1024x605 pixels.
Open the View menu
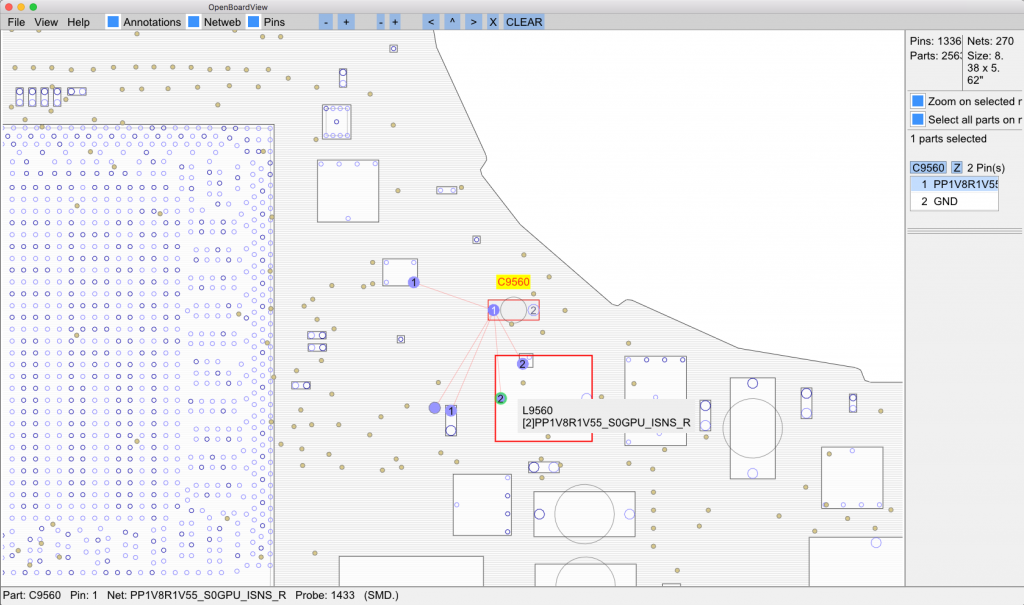point(46,22)
